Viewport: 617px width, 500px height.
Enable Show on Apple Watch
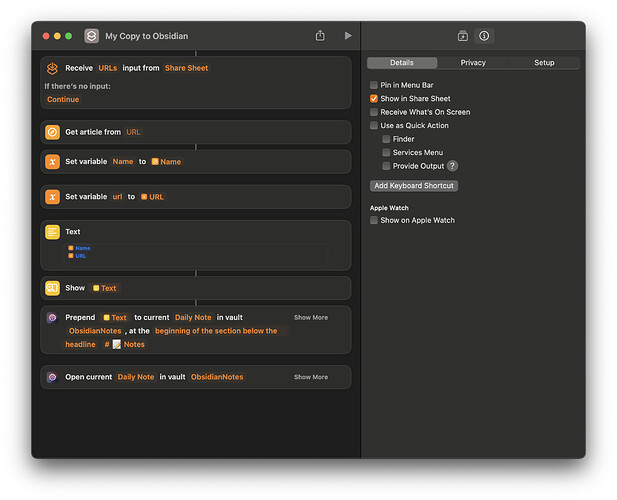374,220
